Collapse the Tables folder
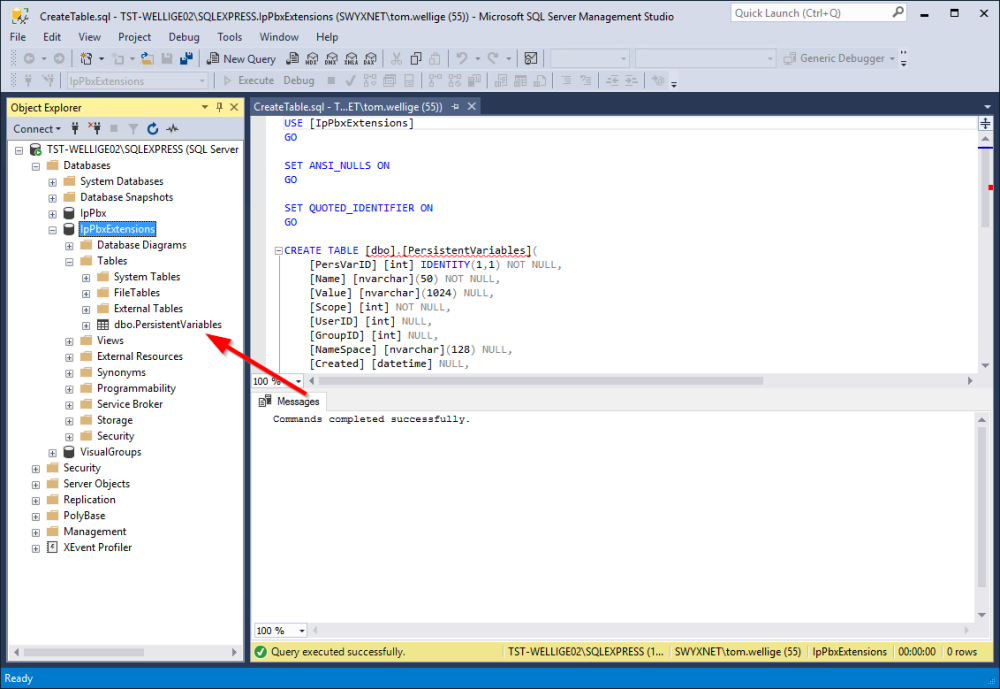This screenshot has width=1000, height=689. pos(69,262)
